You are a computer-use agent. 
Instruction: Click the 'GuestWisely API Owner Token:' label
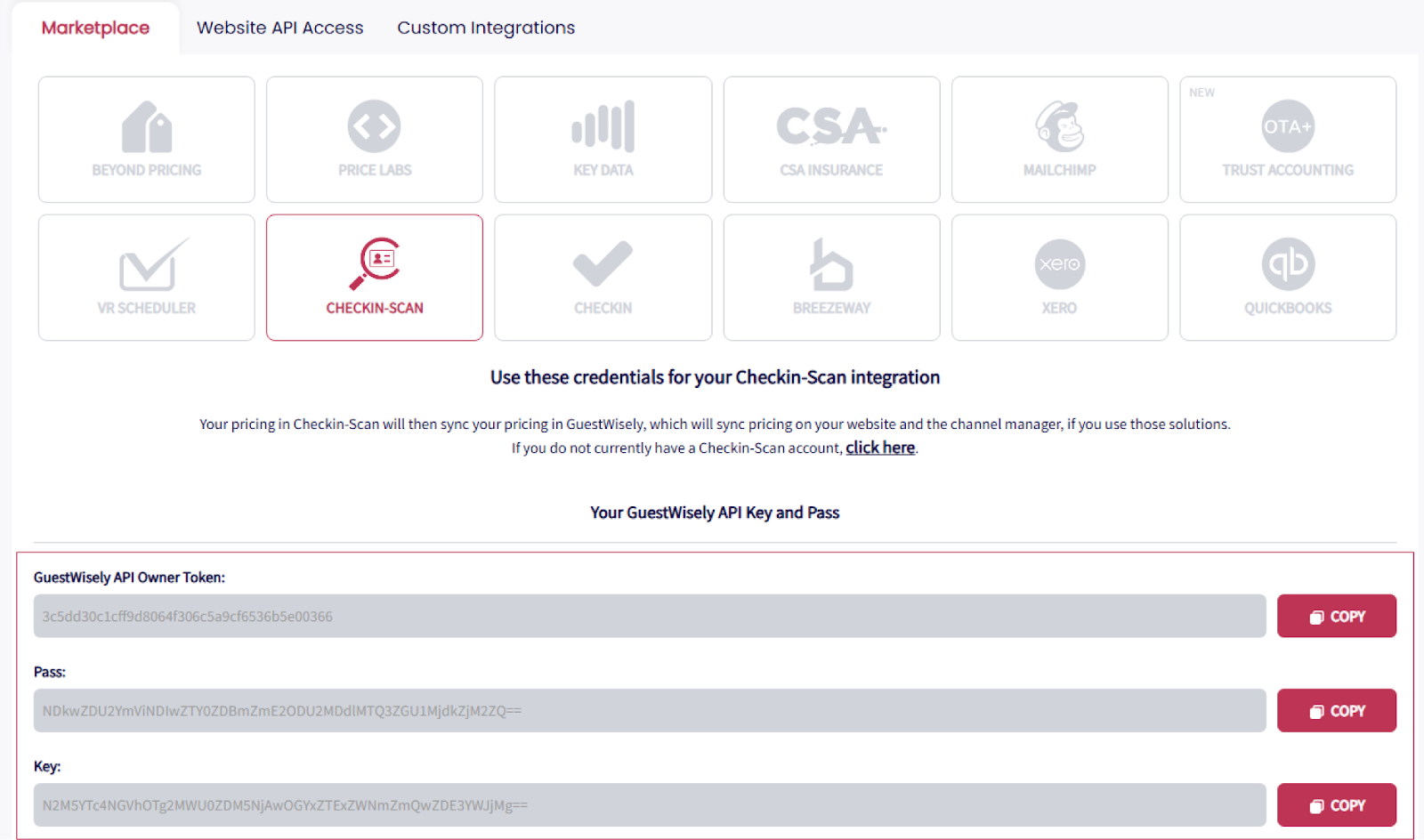point(129,577)
